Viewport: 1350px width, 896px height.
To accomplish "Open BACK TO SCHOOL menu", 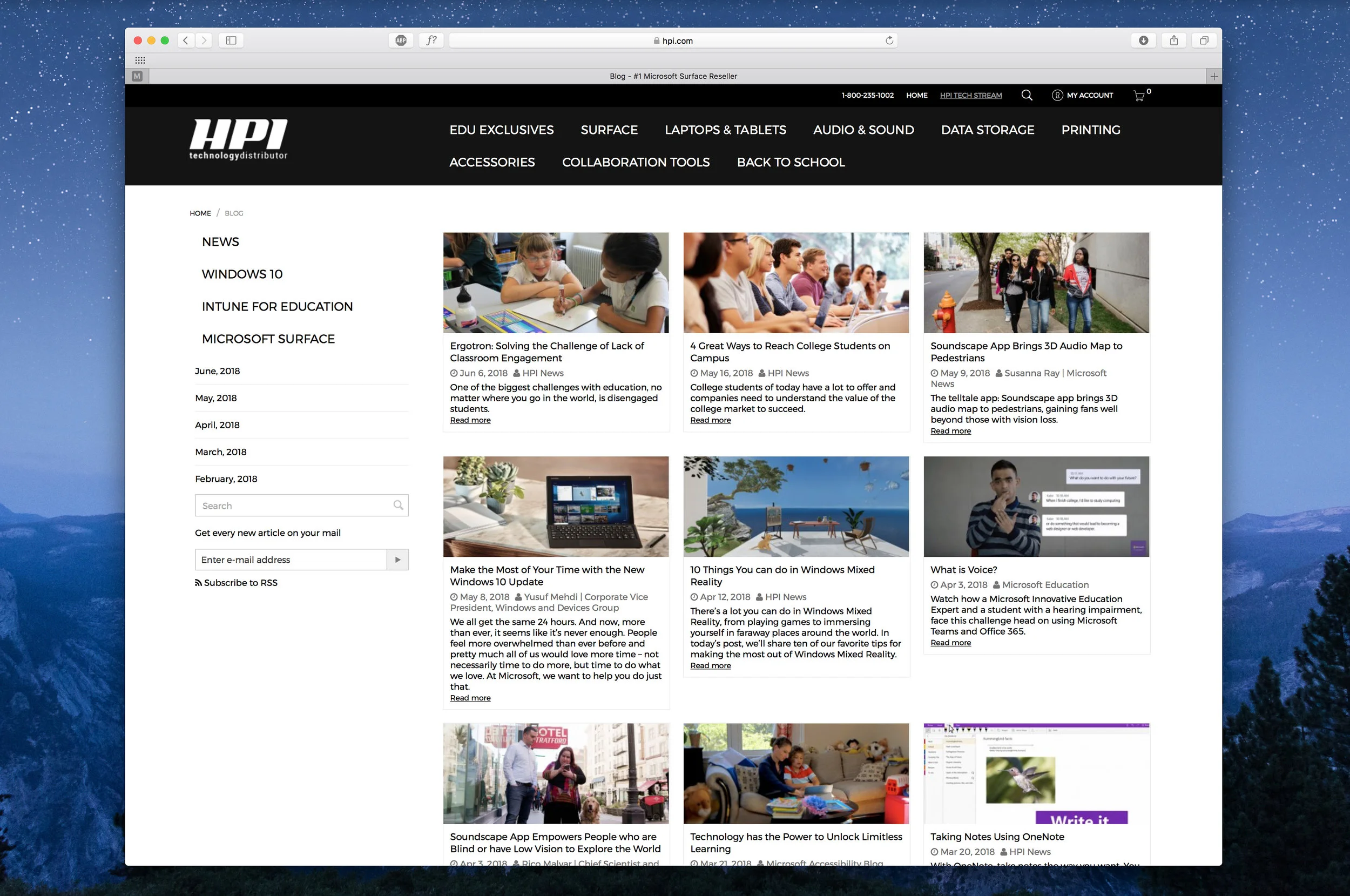I will coord(791,162).
